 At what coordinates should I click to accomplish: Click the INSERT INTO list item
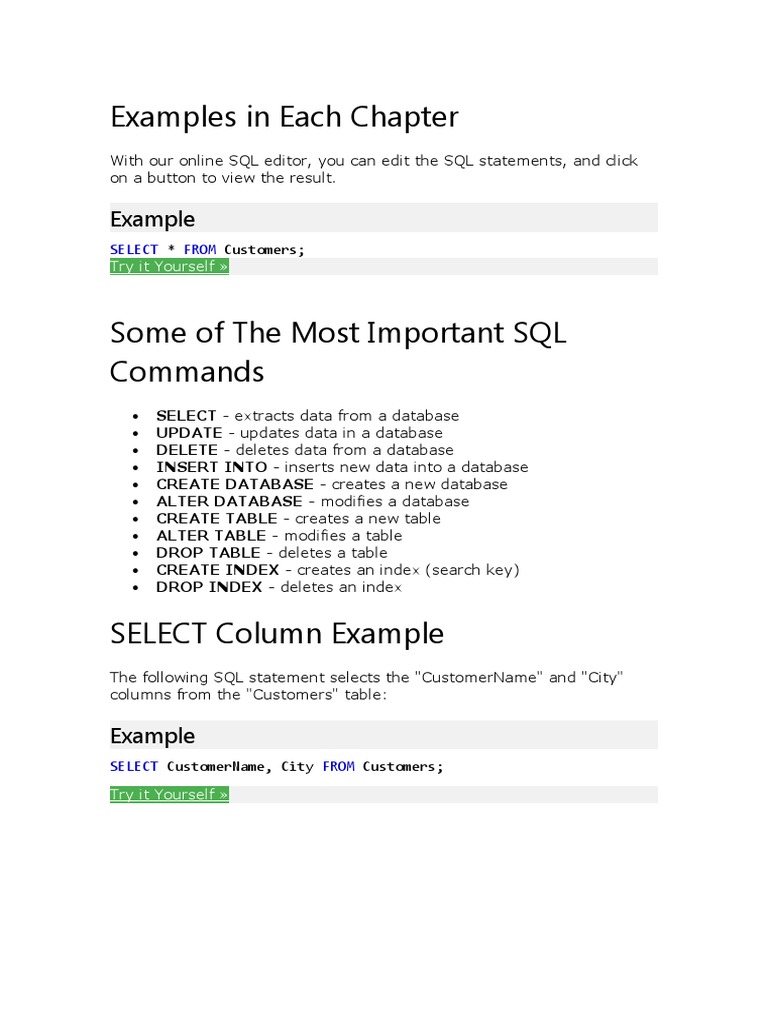(342, 467)
